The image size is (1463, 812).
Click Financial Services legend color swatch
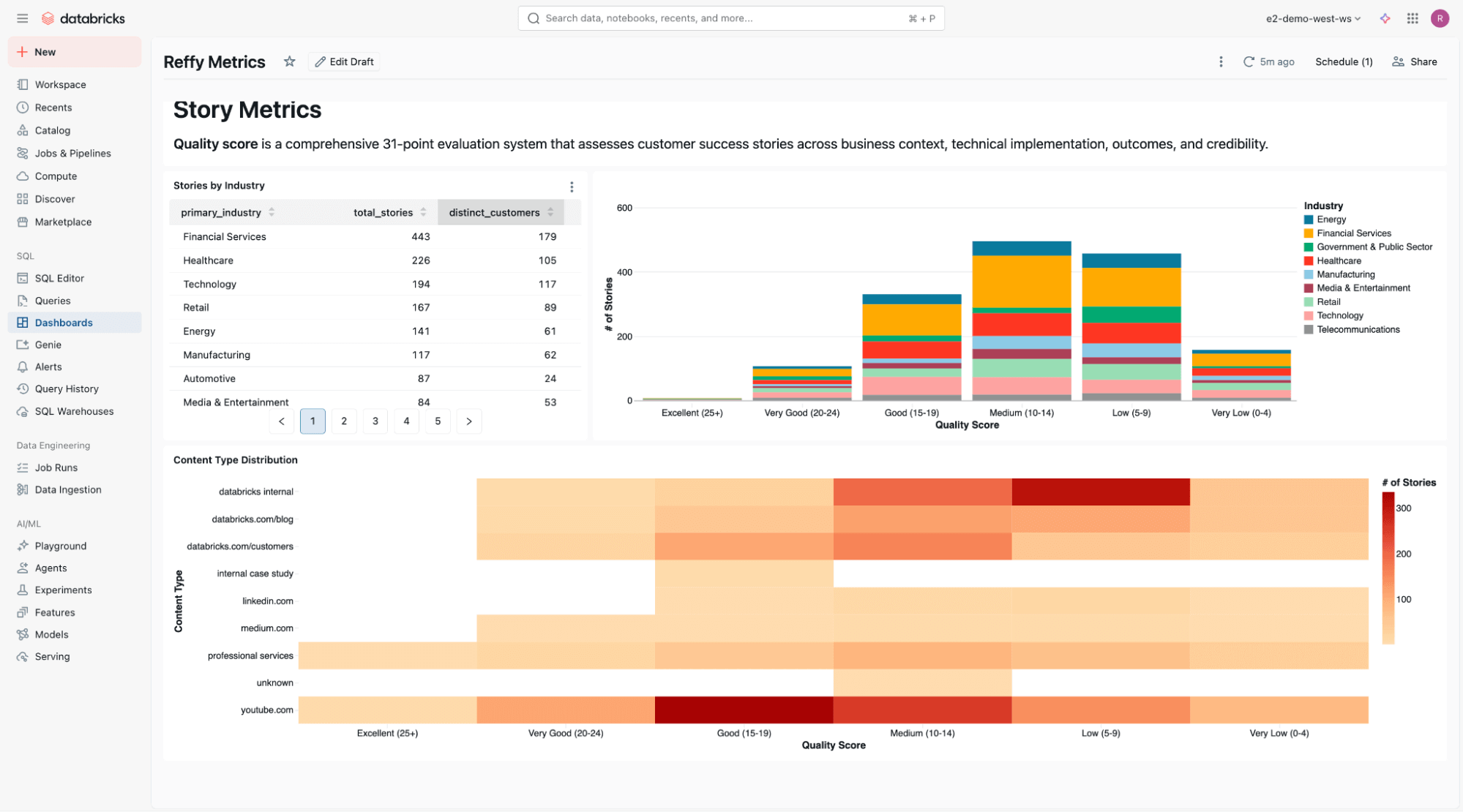tap(1308, 233)
